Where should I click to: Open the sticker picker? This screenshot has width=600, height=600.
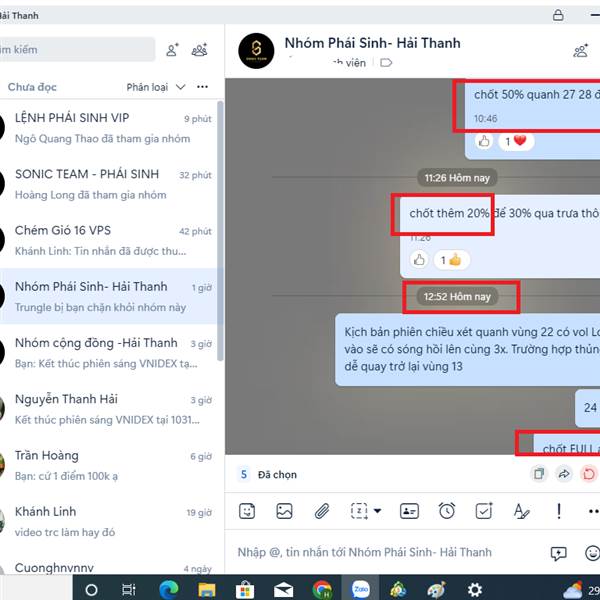point(247,511)
